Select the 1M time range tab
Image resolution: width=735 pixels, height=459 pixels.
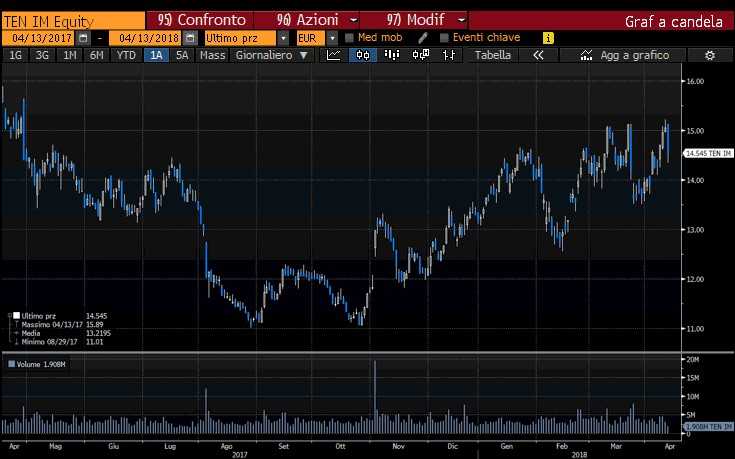coord(70,55)
